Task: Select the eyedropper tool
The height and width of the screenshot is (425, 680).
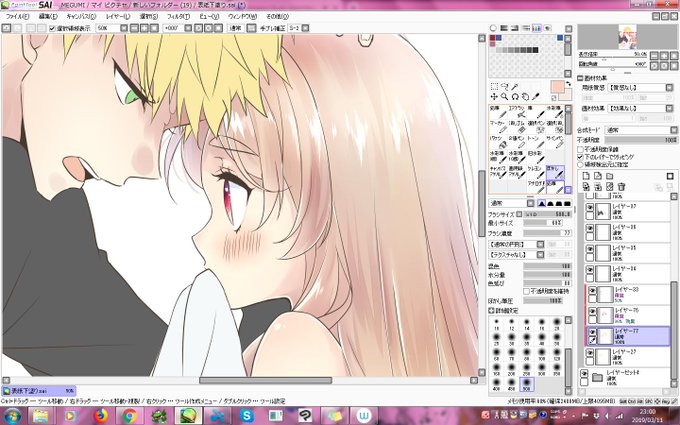Action: point(536,96)
